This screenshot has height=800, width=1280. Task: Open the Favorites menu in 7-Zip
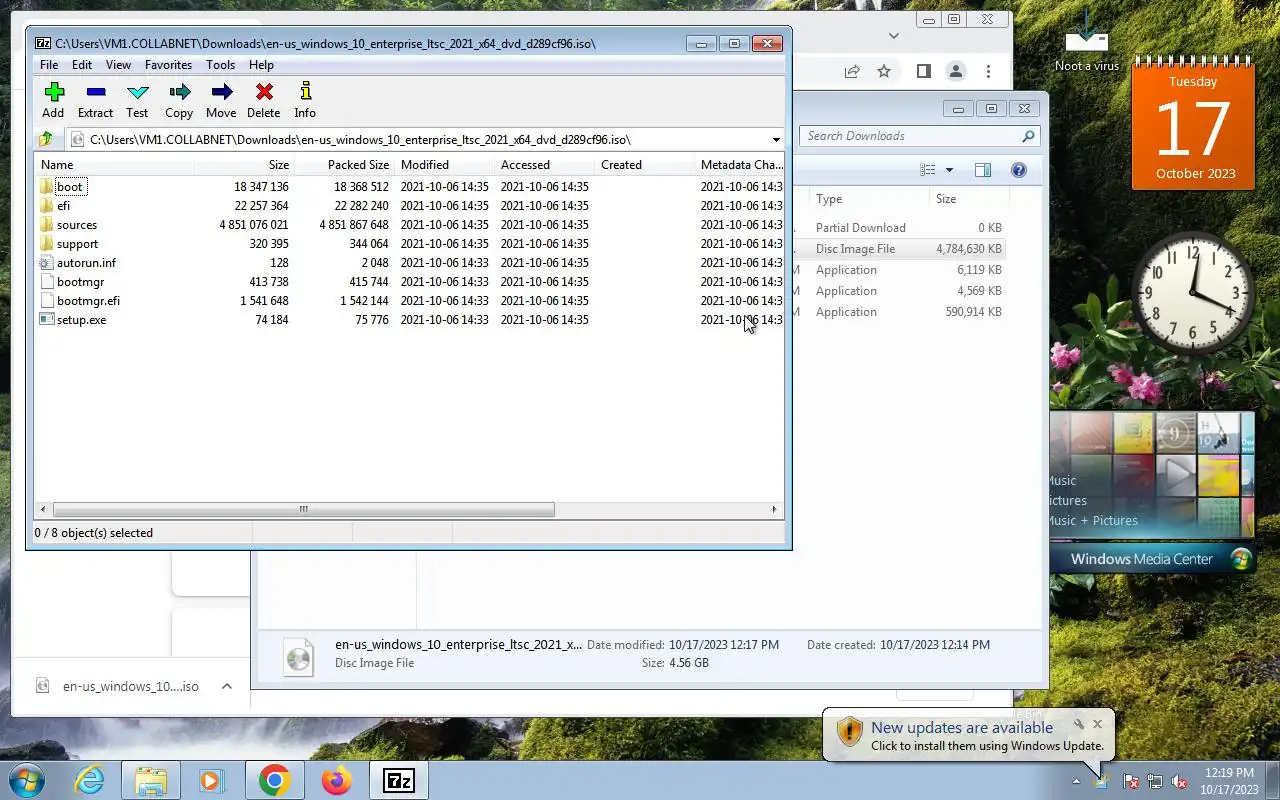[x=168, y=65]
